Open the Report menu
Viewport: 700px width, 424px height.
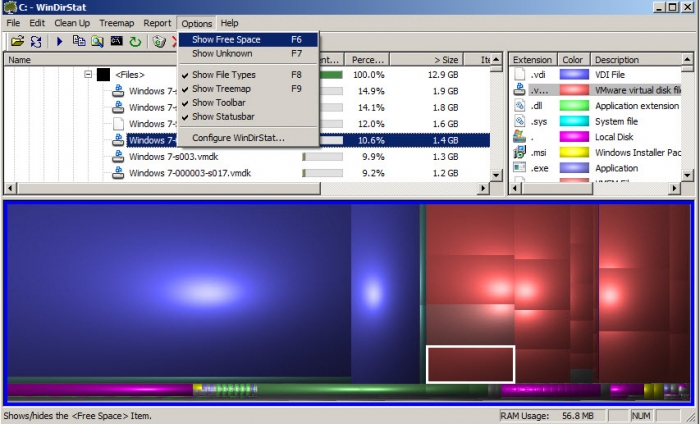157,23
